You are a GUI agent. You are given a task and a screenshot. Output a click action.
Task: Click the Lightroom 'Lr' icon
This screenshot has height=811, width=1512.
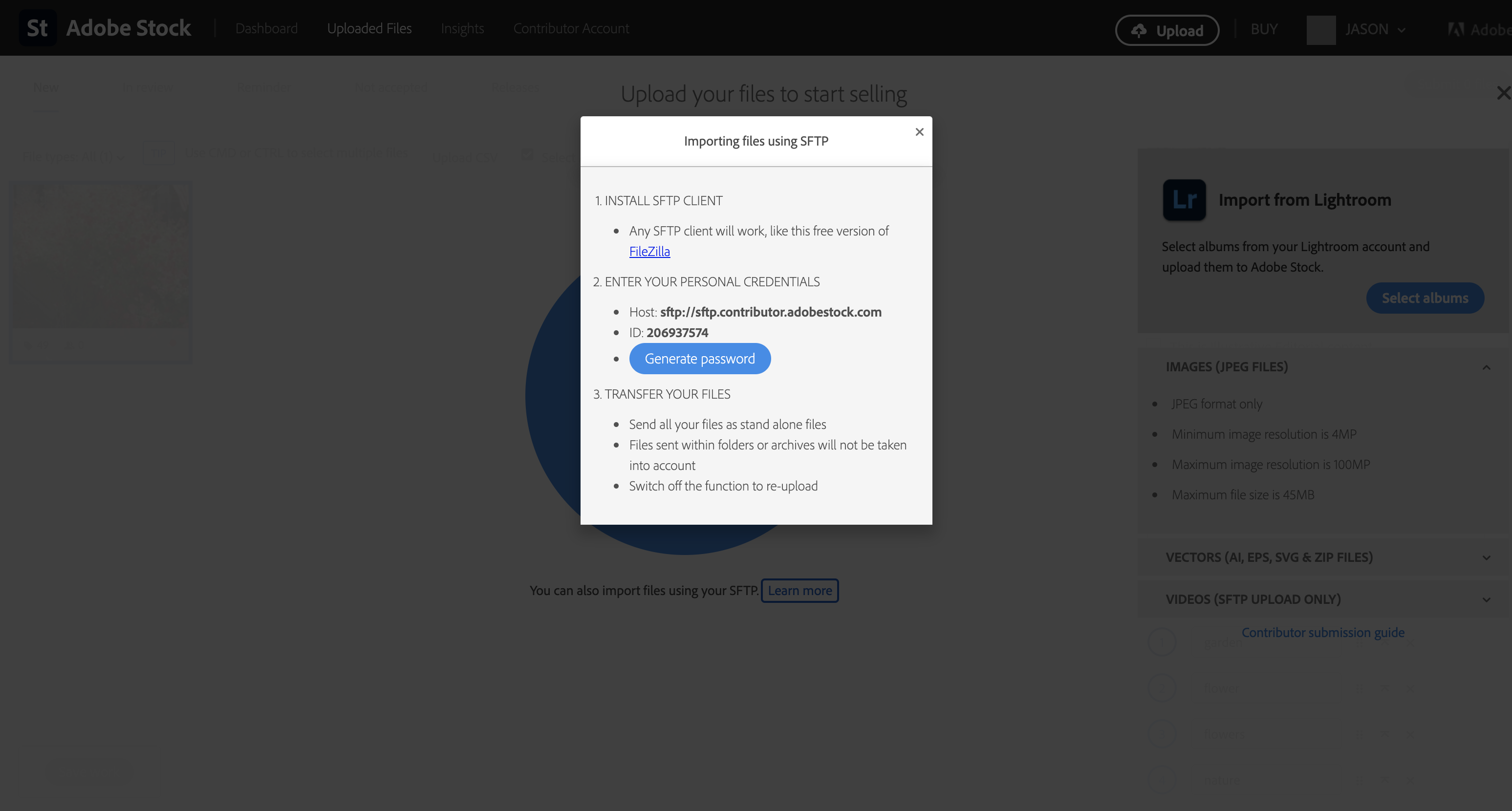(1184, 199)
